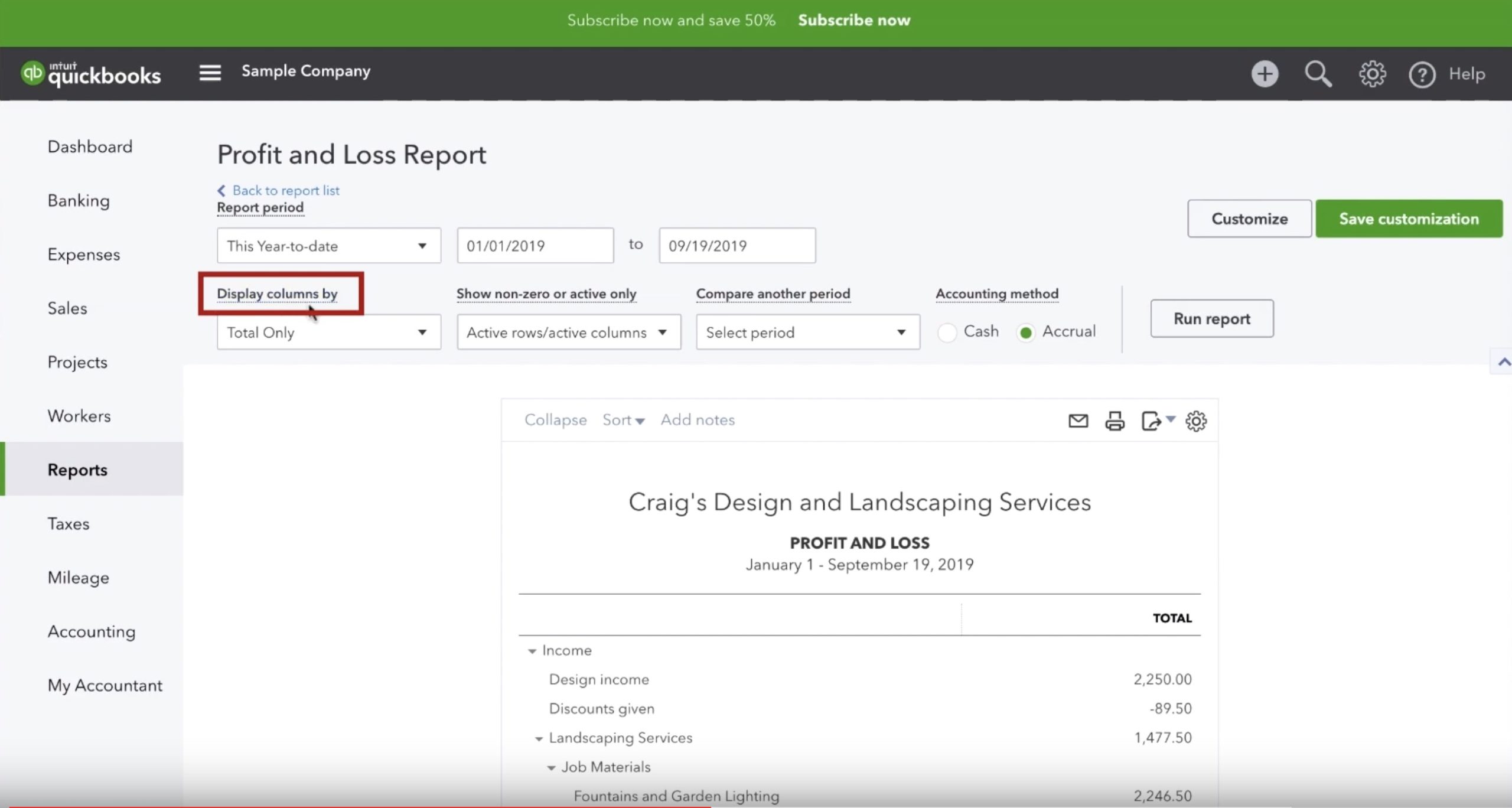Click Compare another period label
Viewport: 1512px width, 808px height.
773,294
